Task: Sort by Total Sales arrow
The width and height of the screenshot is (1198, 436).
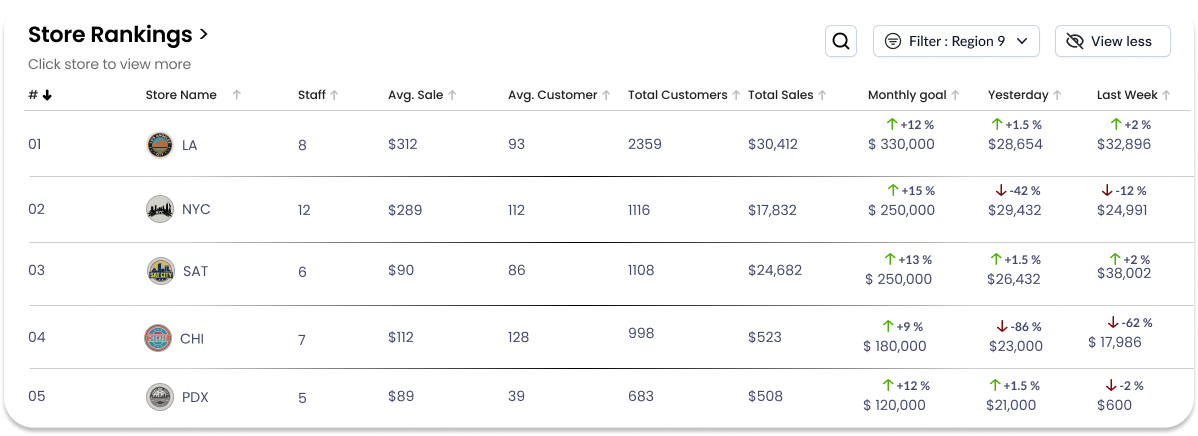Action: click(823, 96)
